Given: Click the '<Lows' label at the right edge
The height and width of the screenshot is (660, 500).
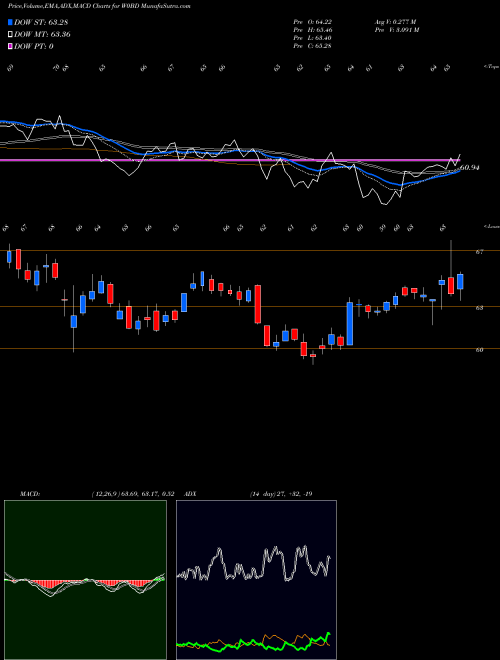Looking at the screenshot, I should click(x=491, y=226).
